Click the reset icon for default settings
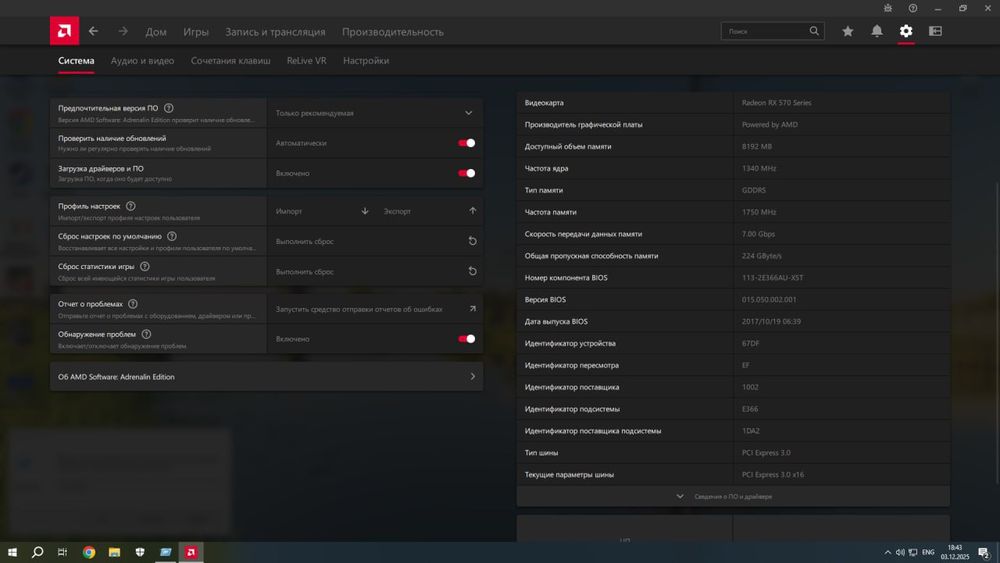1000x563 pixels. coord(472,241)
